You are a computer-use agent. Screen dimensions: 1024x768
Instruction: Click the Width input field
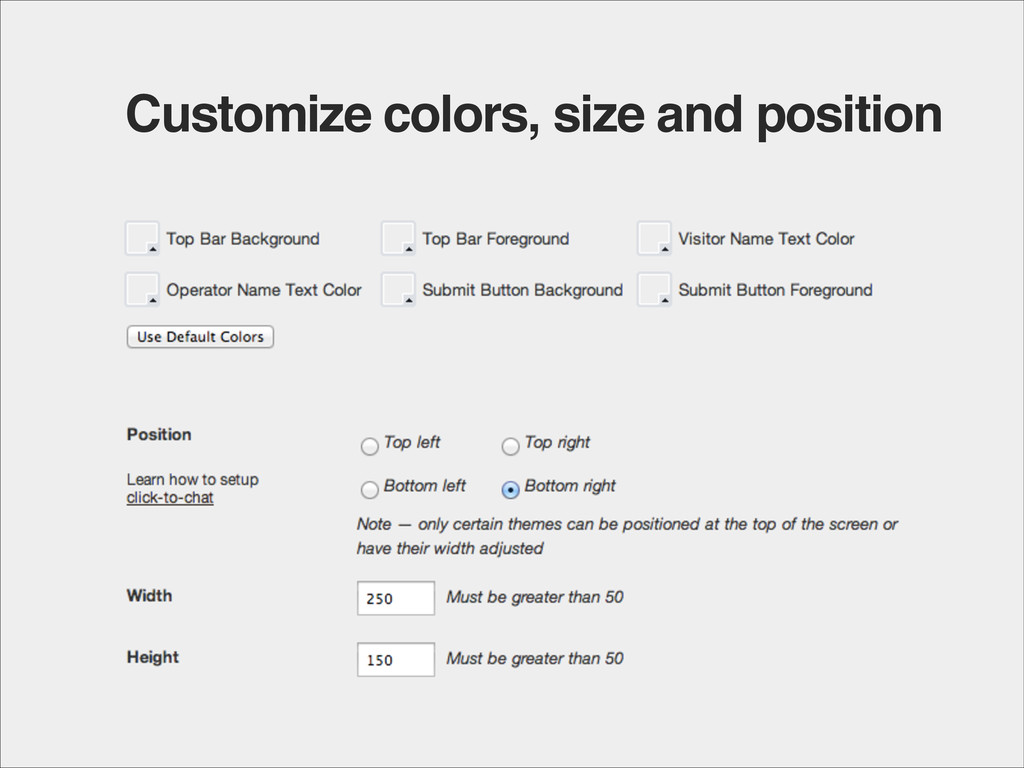point(396,598)
